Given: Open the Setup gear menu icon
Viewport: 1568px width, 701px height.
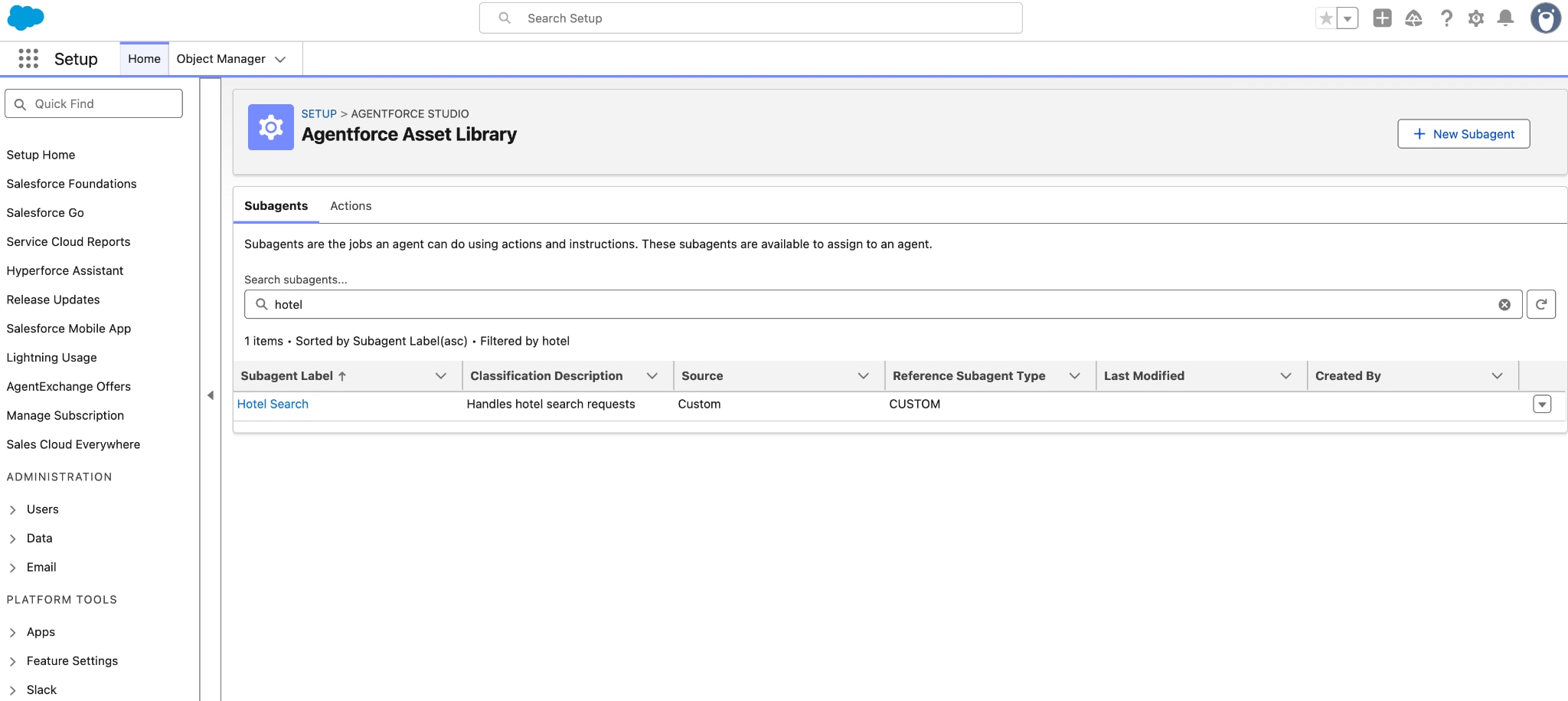Looking at the screenshot, I should (1476, 18).
